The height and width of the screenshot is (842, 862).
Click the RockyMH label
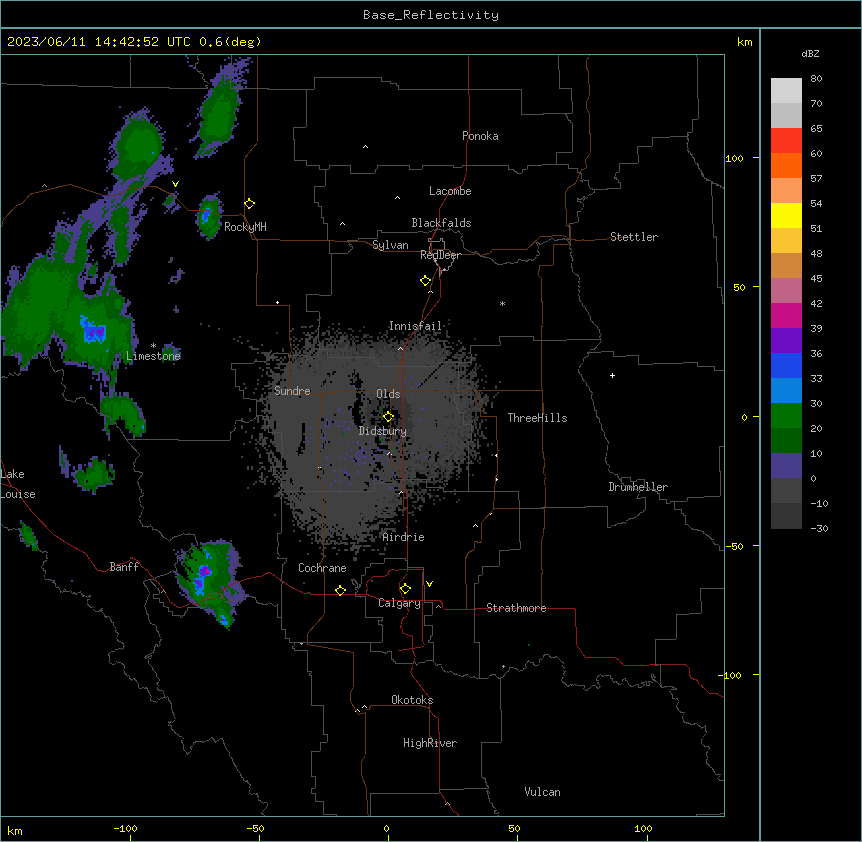pyautogui.click(x=245, y=227)
